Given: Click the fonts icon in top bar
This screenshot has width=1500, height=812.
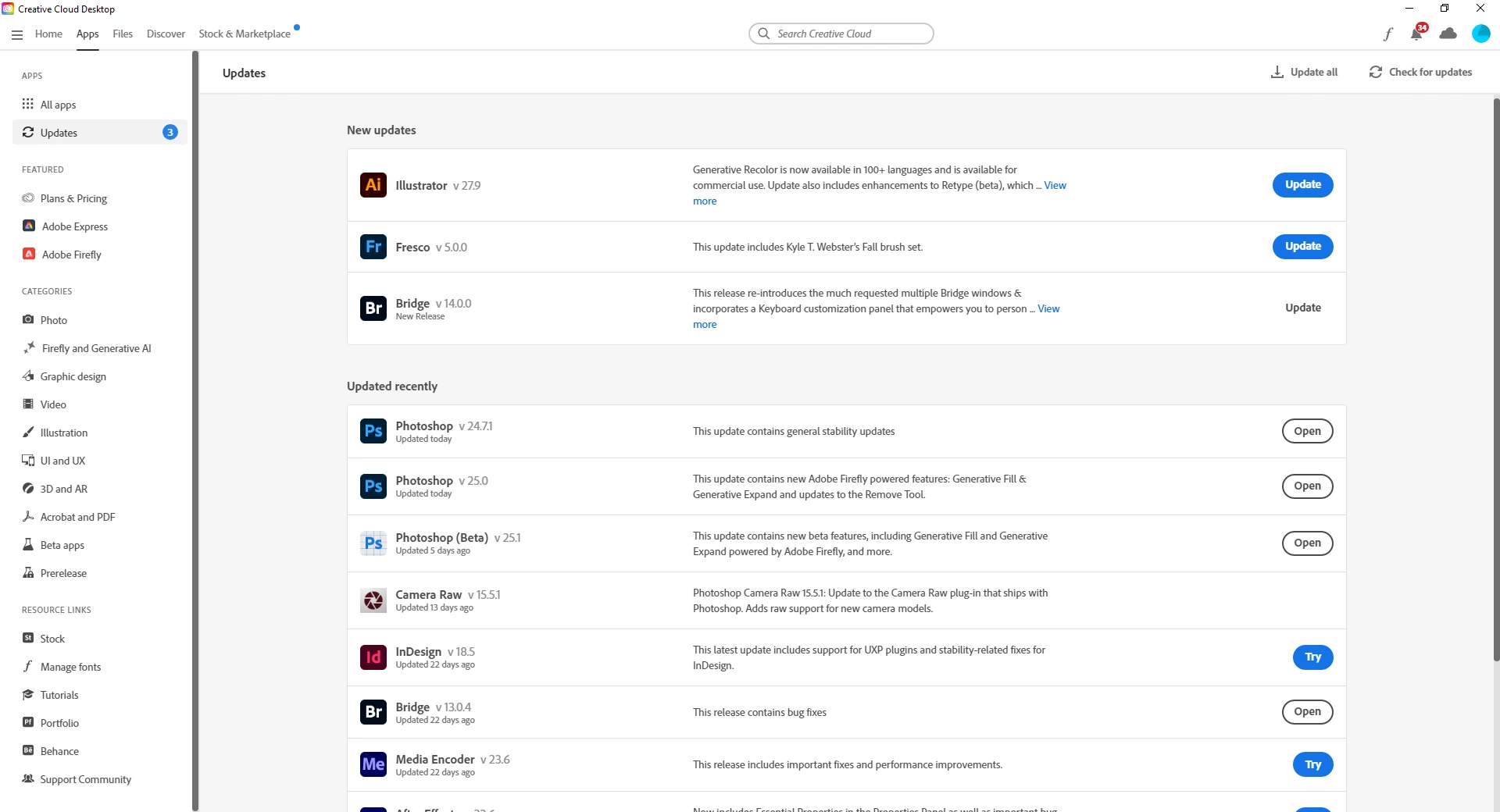Looking at the screenshot, I should (x=1388, y=34).
